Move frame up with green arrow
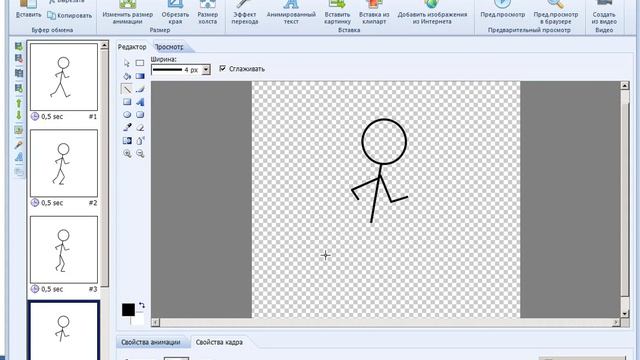The height and width of the screenshot is (360, 640). pyautogui.click(x=18, y=103)
